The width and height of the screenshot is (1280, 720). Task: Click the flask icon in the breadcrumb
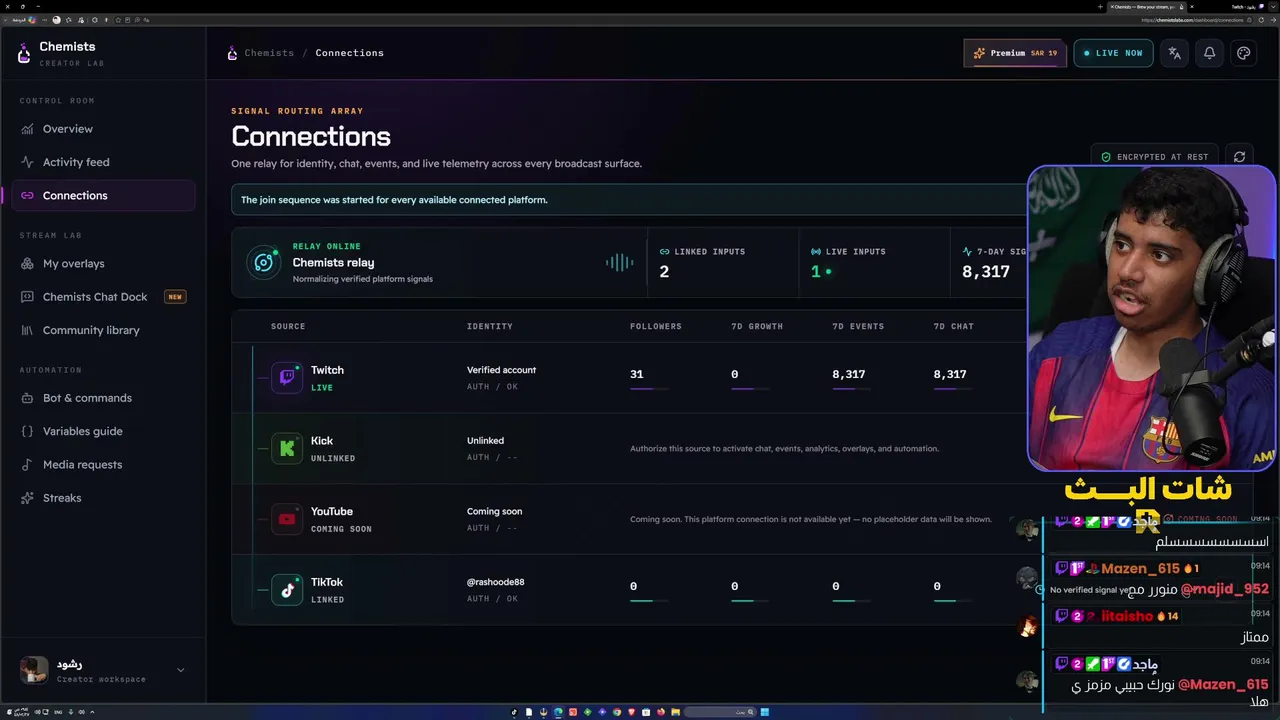pos(232,53)
